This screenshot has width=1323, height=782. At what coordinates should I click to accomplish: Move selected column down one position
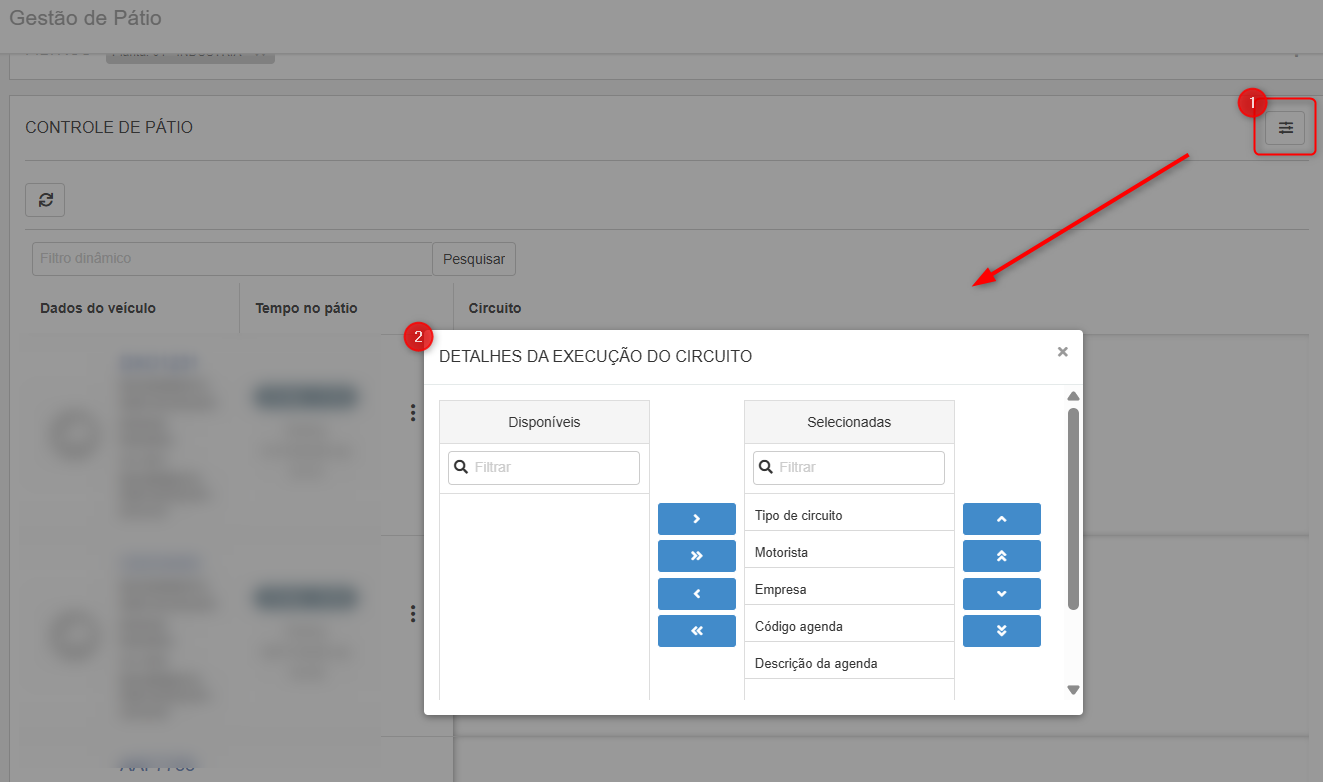tap(1002, 594)
